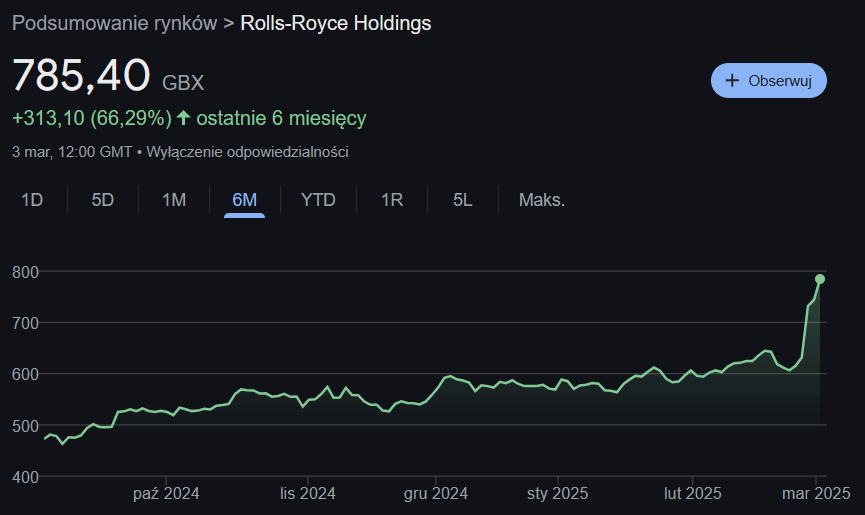The width and height of the screenshot is (865, 515).
Task: Click the plus icon in Obserwuj button
Action: click(x=732, y=80)
